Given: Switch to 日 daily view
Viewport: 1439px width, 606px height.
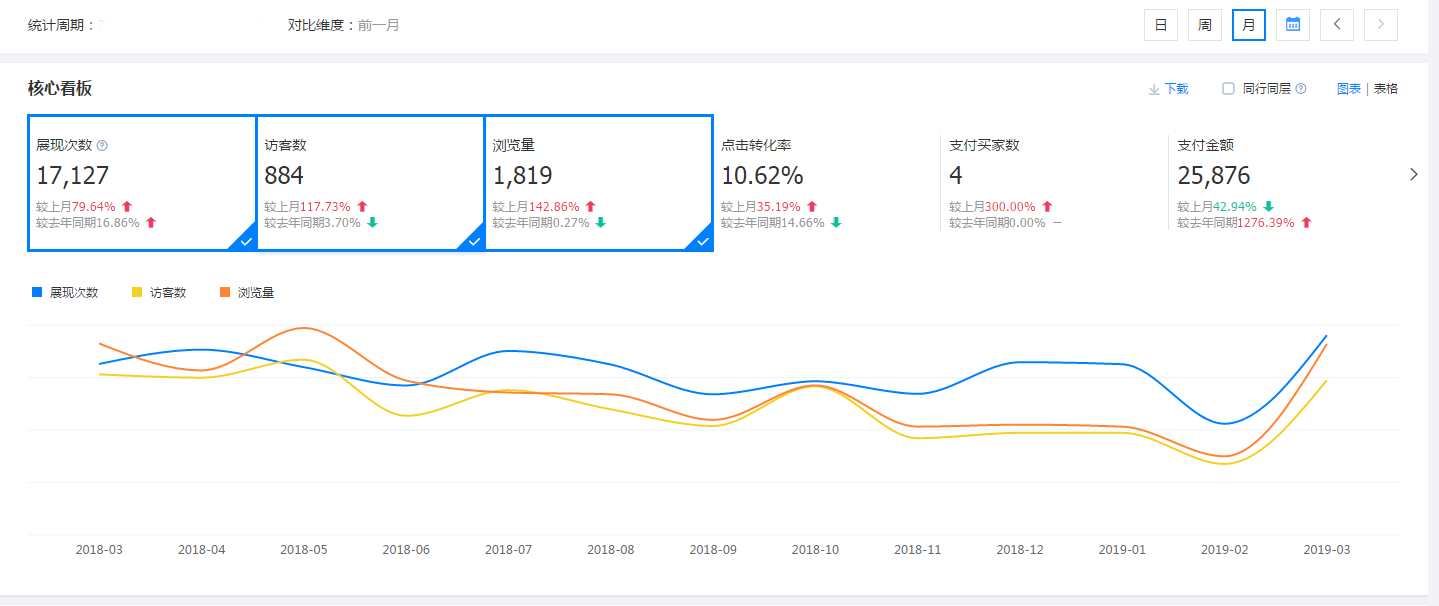Looking at the screenshot, I should [1160, 24].
